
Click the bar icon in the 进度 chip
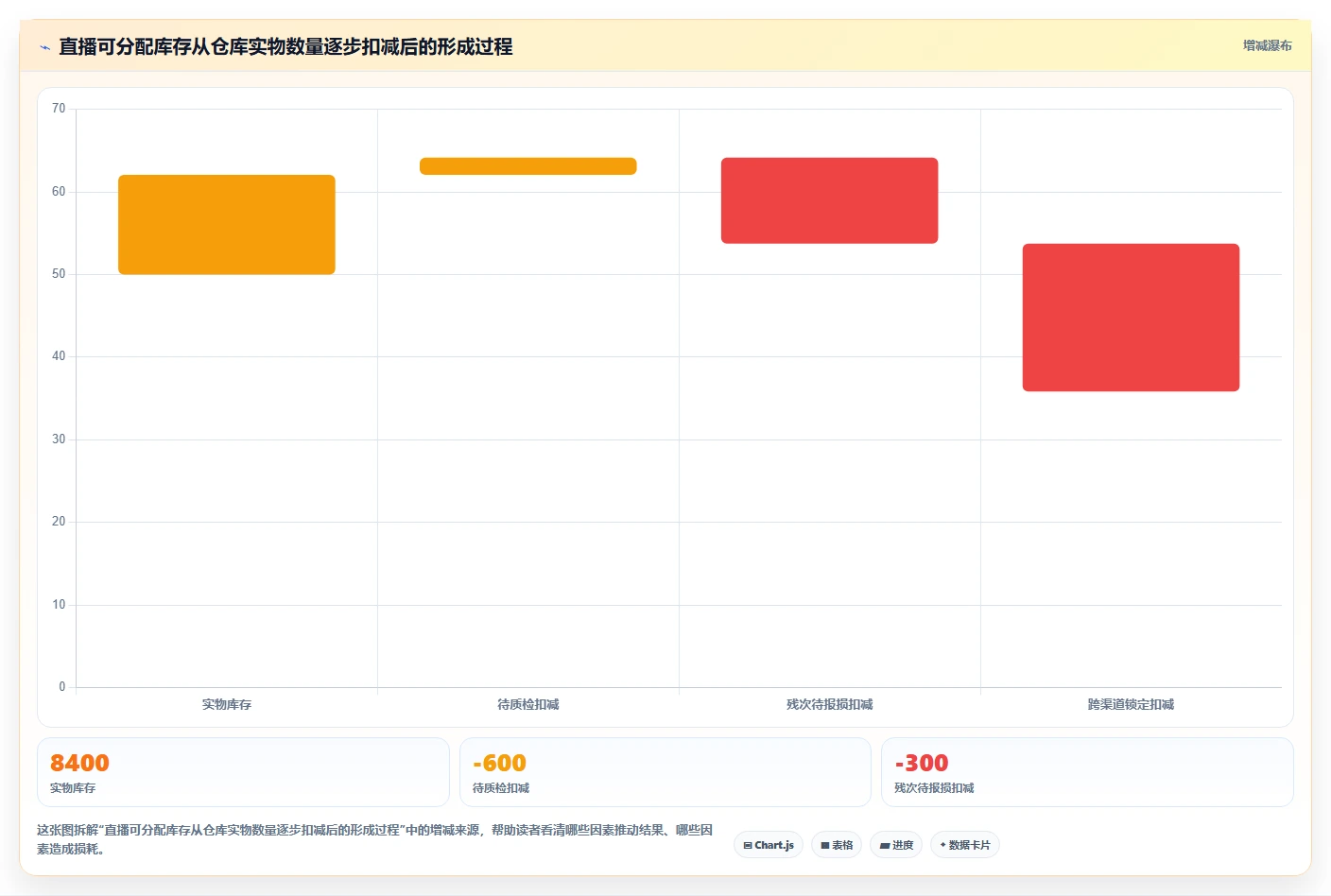tap(885, 846)
